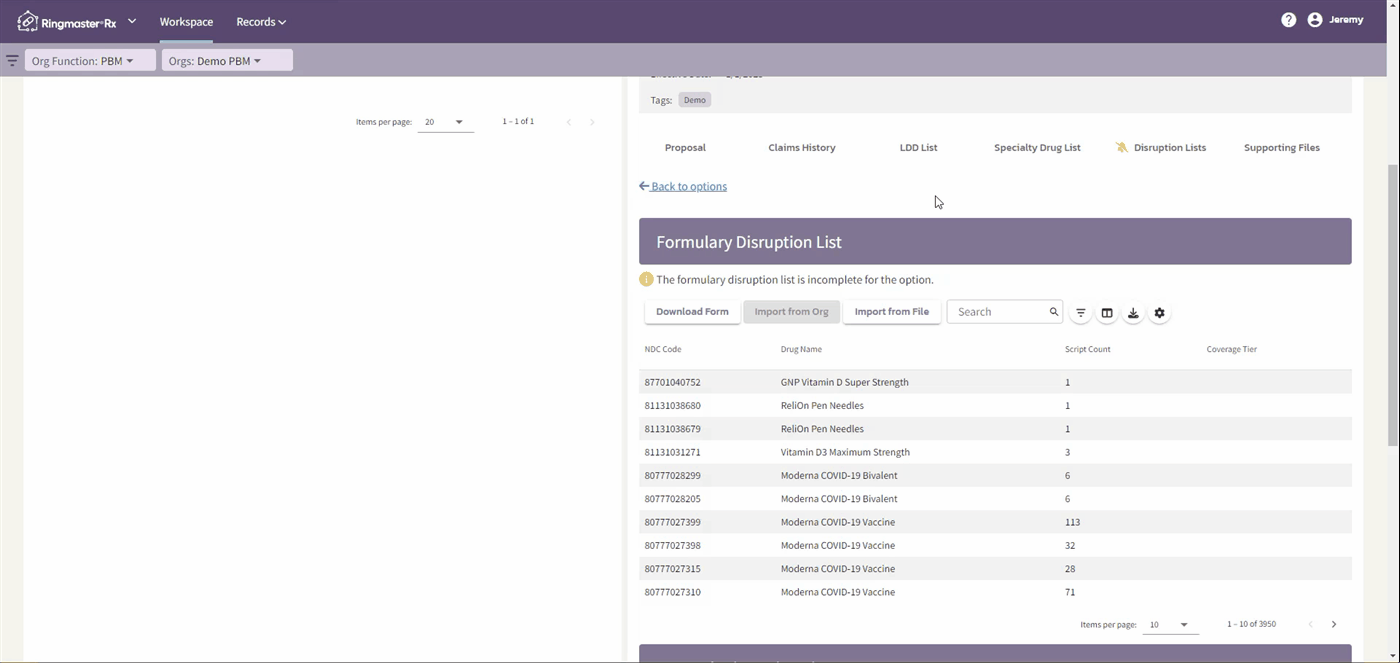Click the Download Form button
This screenshot has height=663, width=1400.
pos(692,312)
